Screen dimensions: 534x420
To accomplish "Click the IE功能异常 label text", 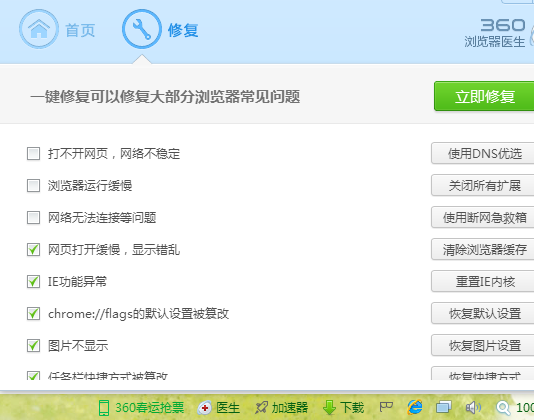I will click(77, 282).
